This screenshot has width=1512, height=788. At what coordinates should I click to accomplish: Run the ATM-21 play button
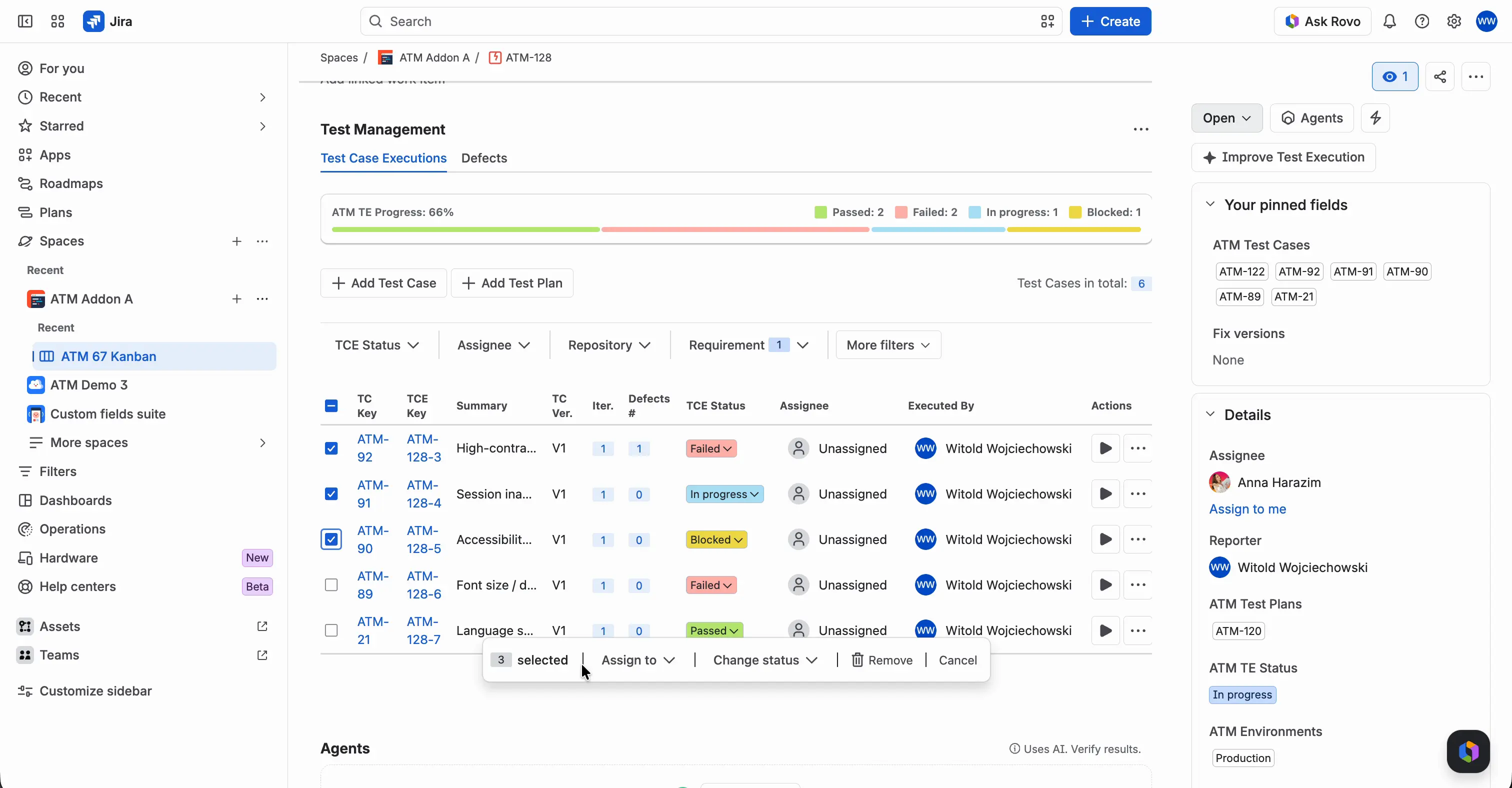point(1105,631)
